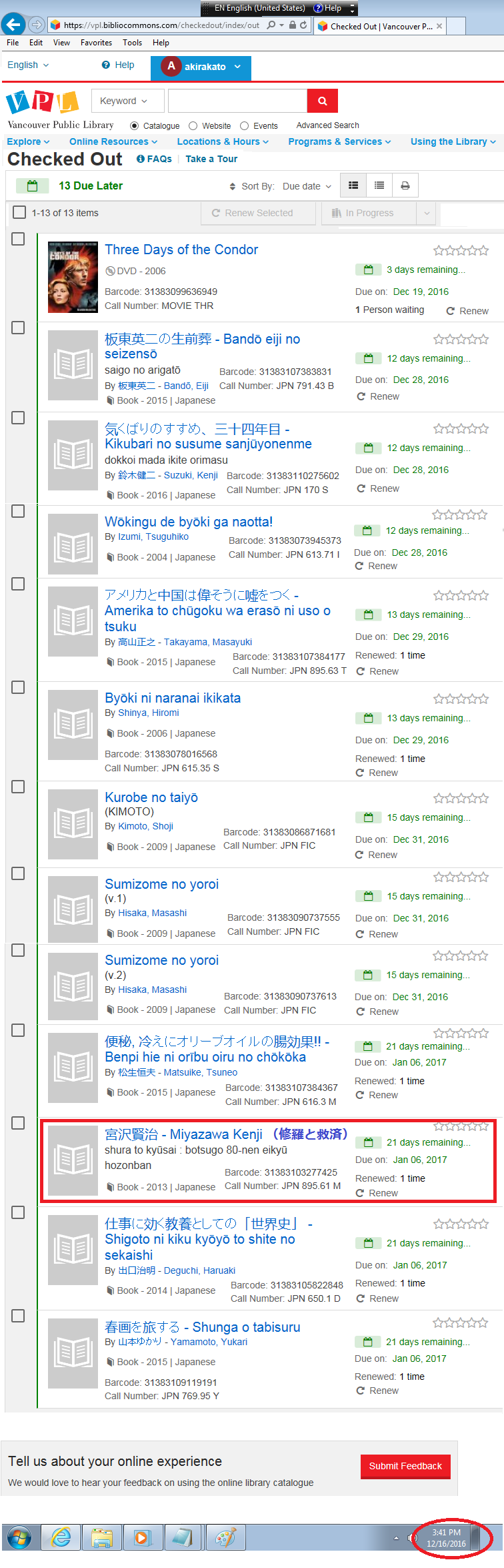Click Three Days of the Condor cover thumbnail
504x1568 pixels.
pos(73,277)
